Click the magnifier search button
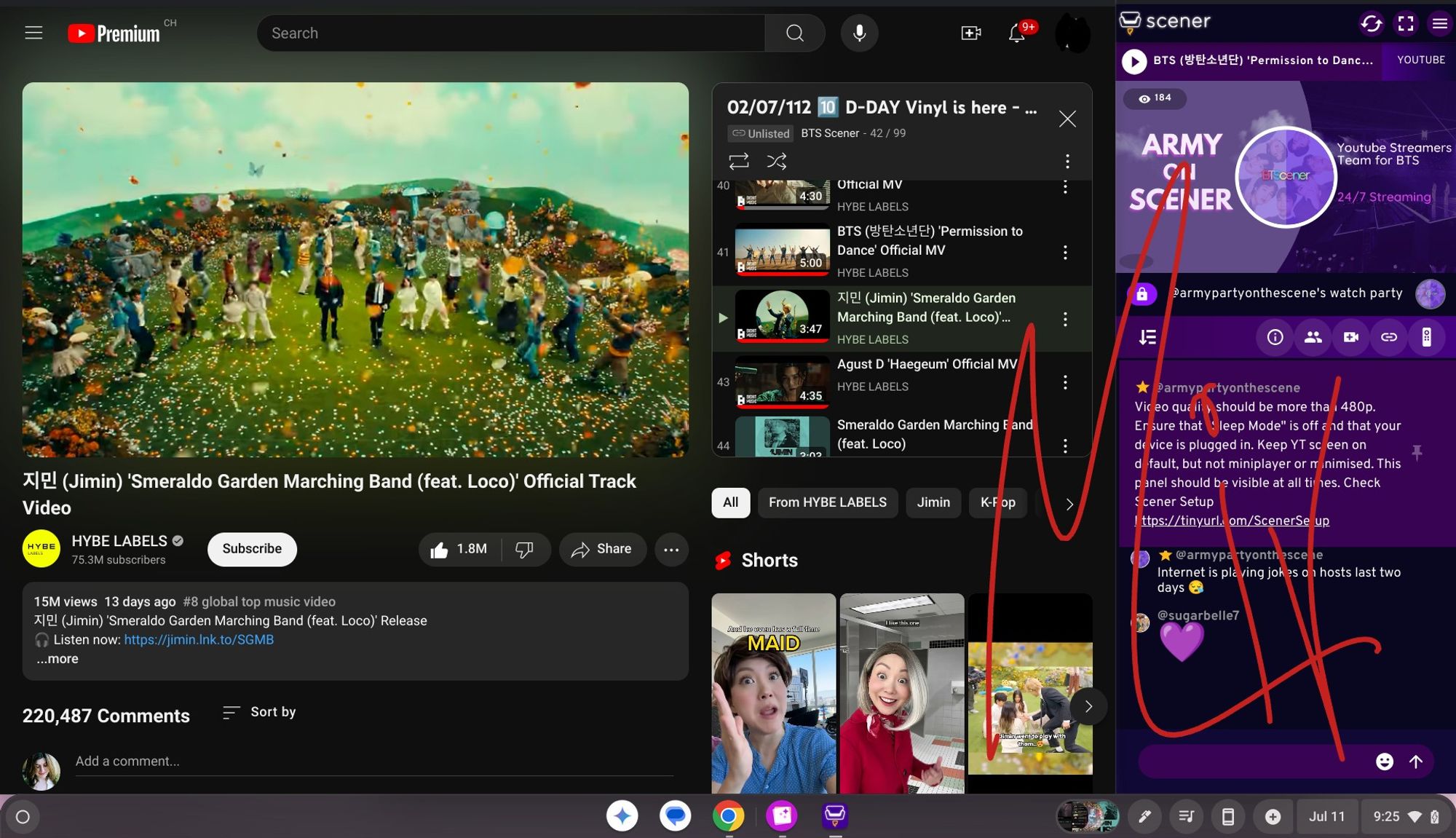This screenshot has width=1456, height=838. pyautogui.click(x=795, y=33)
